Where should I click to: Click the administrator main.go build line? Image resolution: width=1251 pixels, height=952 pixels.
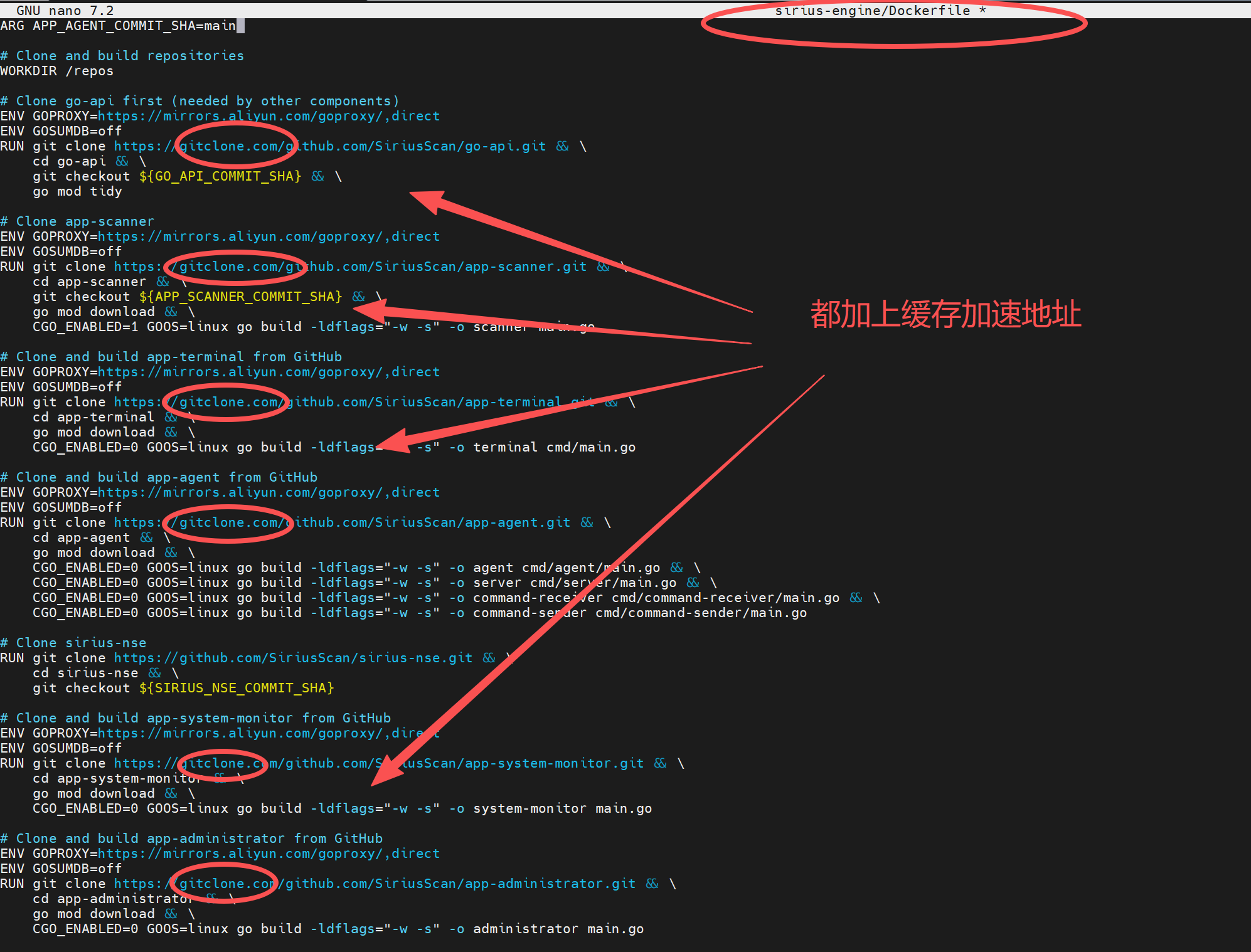[x=338, y=929]
